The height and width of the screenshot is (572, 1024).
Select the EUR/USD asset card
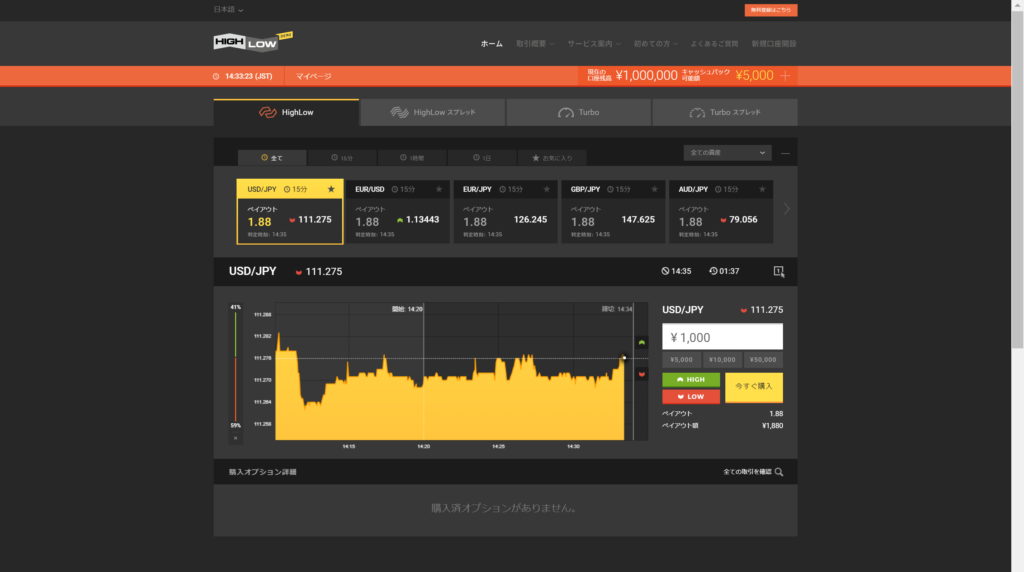(x=398, y=212)
